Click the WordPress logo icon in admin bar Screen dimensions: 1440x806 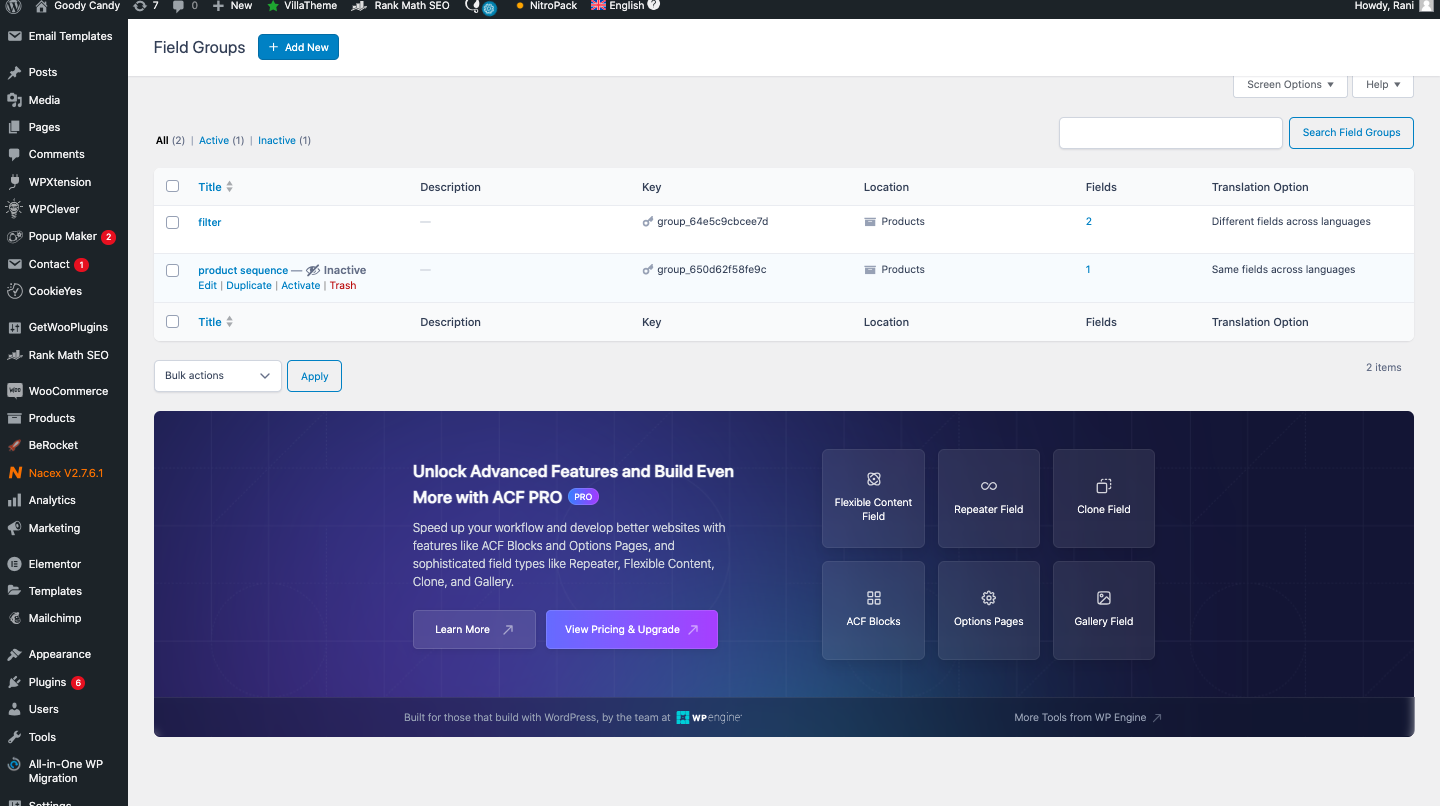[x=14, y=6]
